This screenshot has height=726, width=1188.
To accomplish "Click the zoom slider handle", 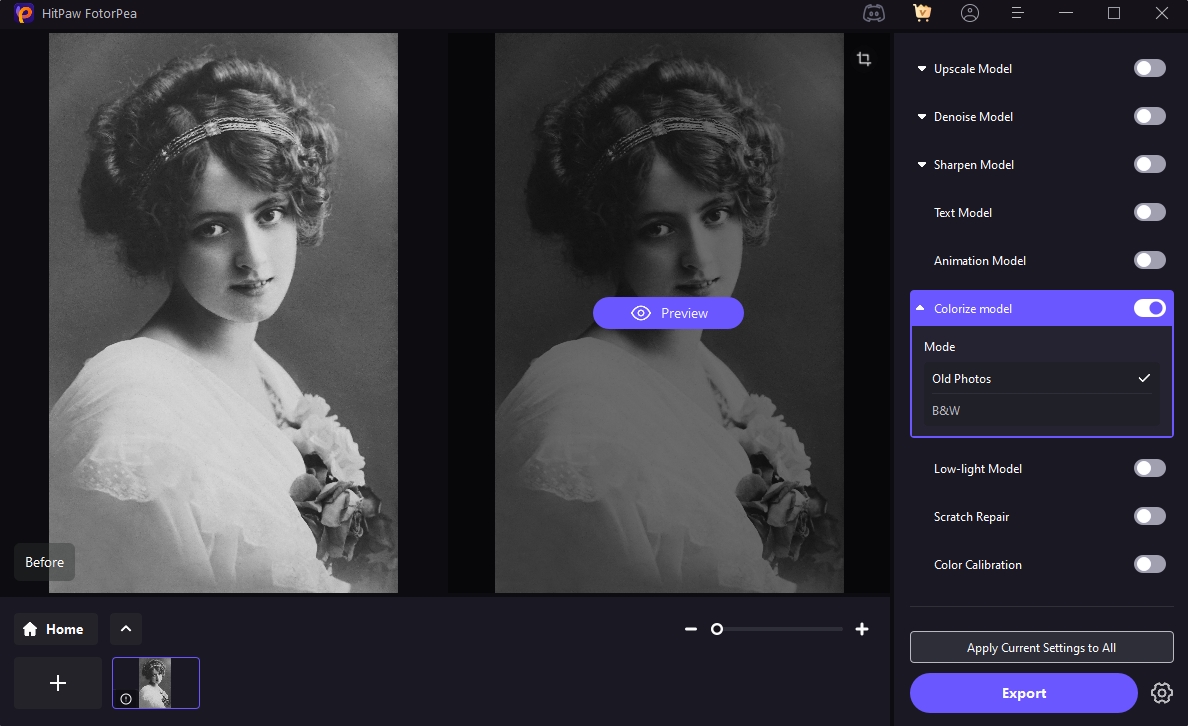I will [717, 629].
